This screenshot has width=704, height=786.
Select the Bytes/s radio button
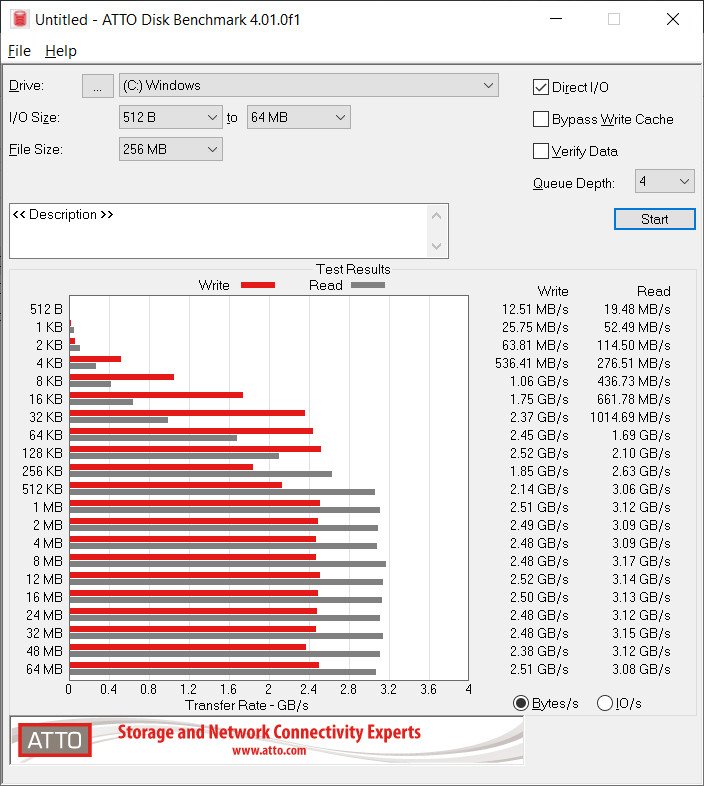pos(521,703)
